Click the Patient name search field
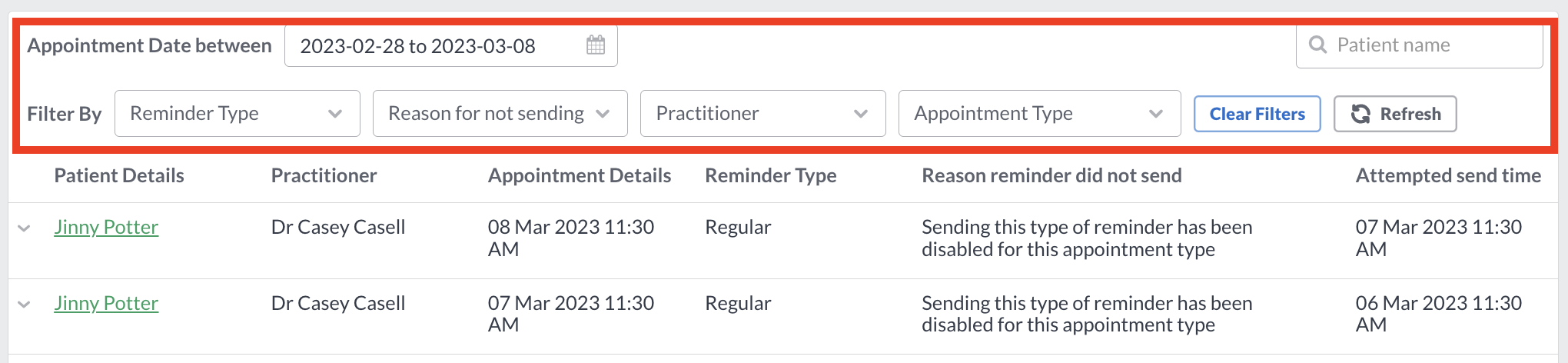Viewport: 1568px width, 363px height. (1420, 45)
